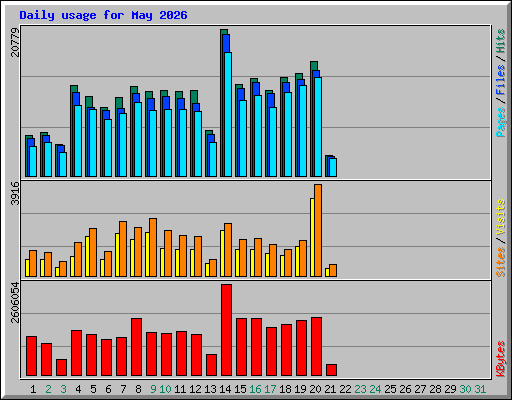Image resolution: width=512 pixels, height=400 pixels.
Task: Click the Visits legend label
Action: 501,217
